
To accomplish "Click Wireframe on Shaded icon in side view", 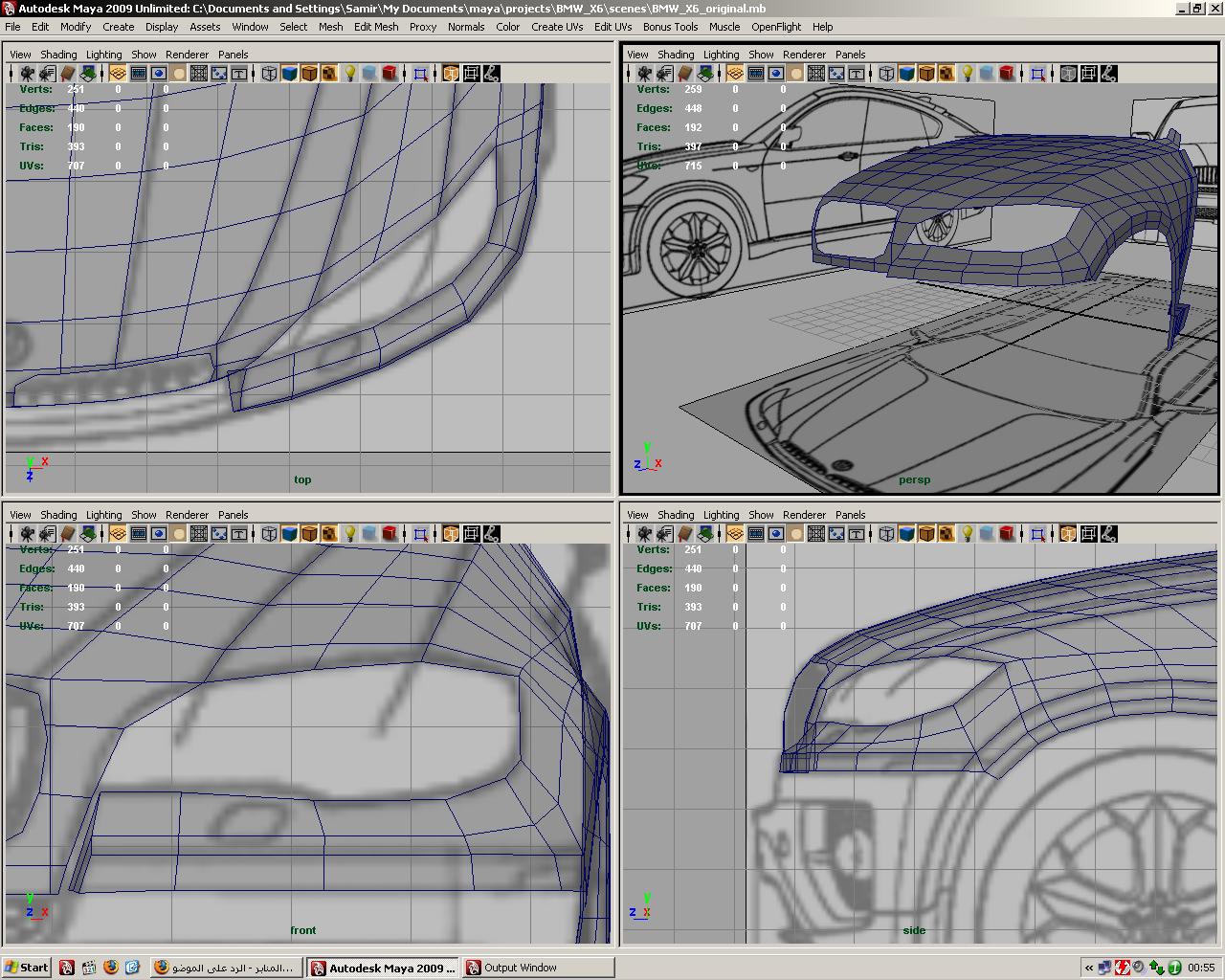I will pyautogui.click(x=926, y=534).
